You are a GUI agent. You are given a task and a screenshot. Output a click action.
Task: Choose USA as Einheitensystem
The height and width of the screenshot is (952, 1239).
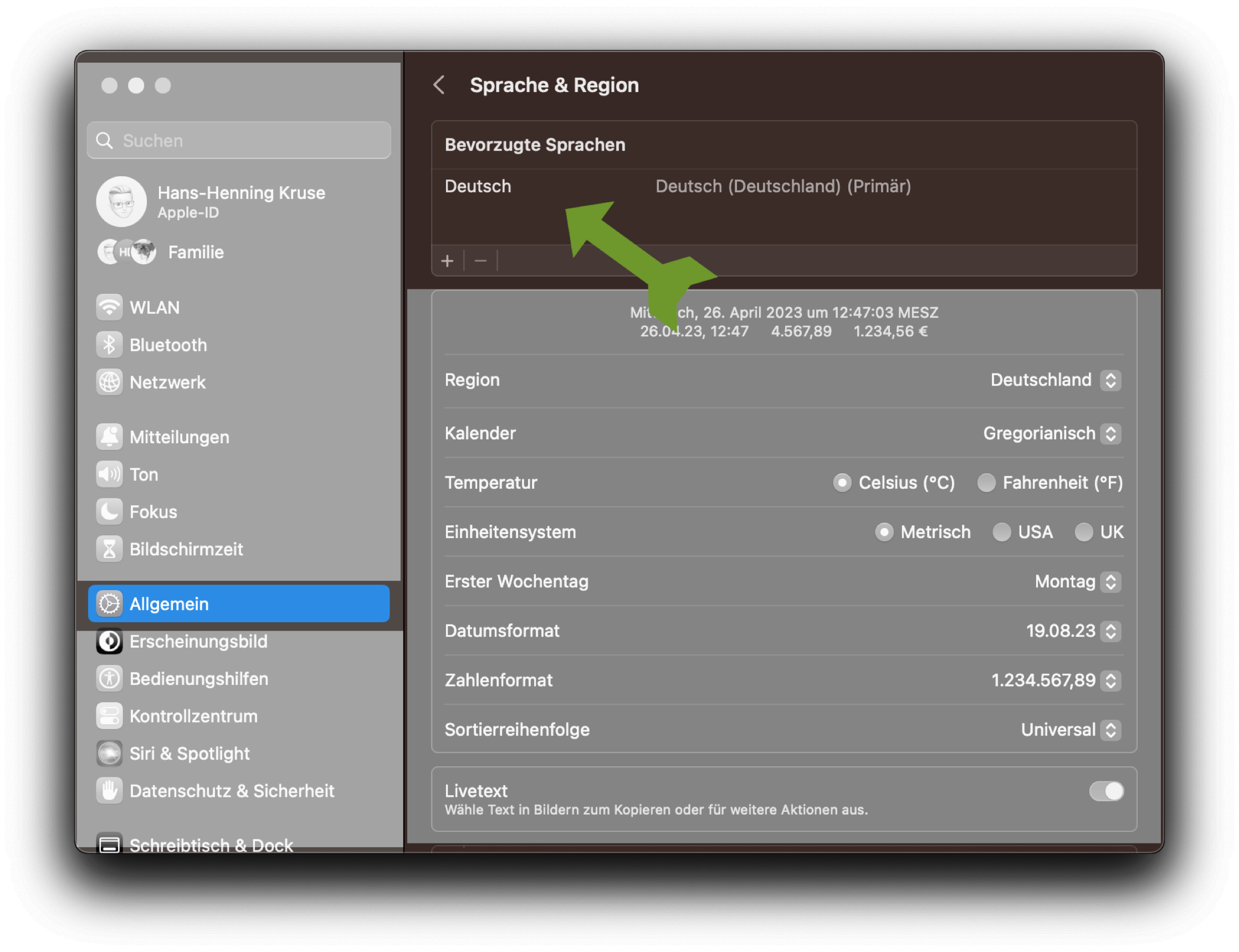coord(1002,532)
